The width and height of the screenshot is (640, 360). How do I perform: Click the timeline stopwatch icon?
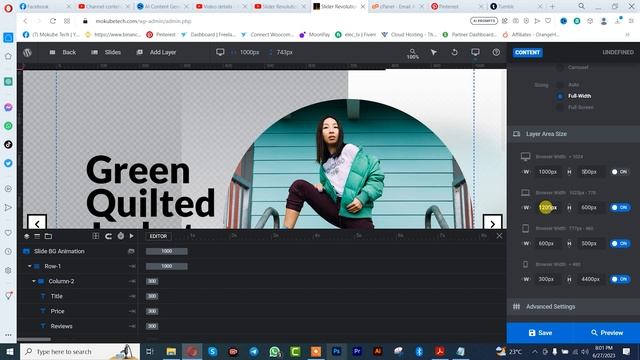click(x=120, y=236)
